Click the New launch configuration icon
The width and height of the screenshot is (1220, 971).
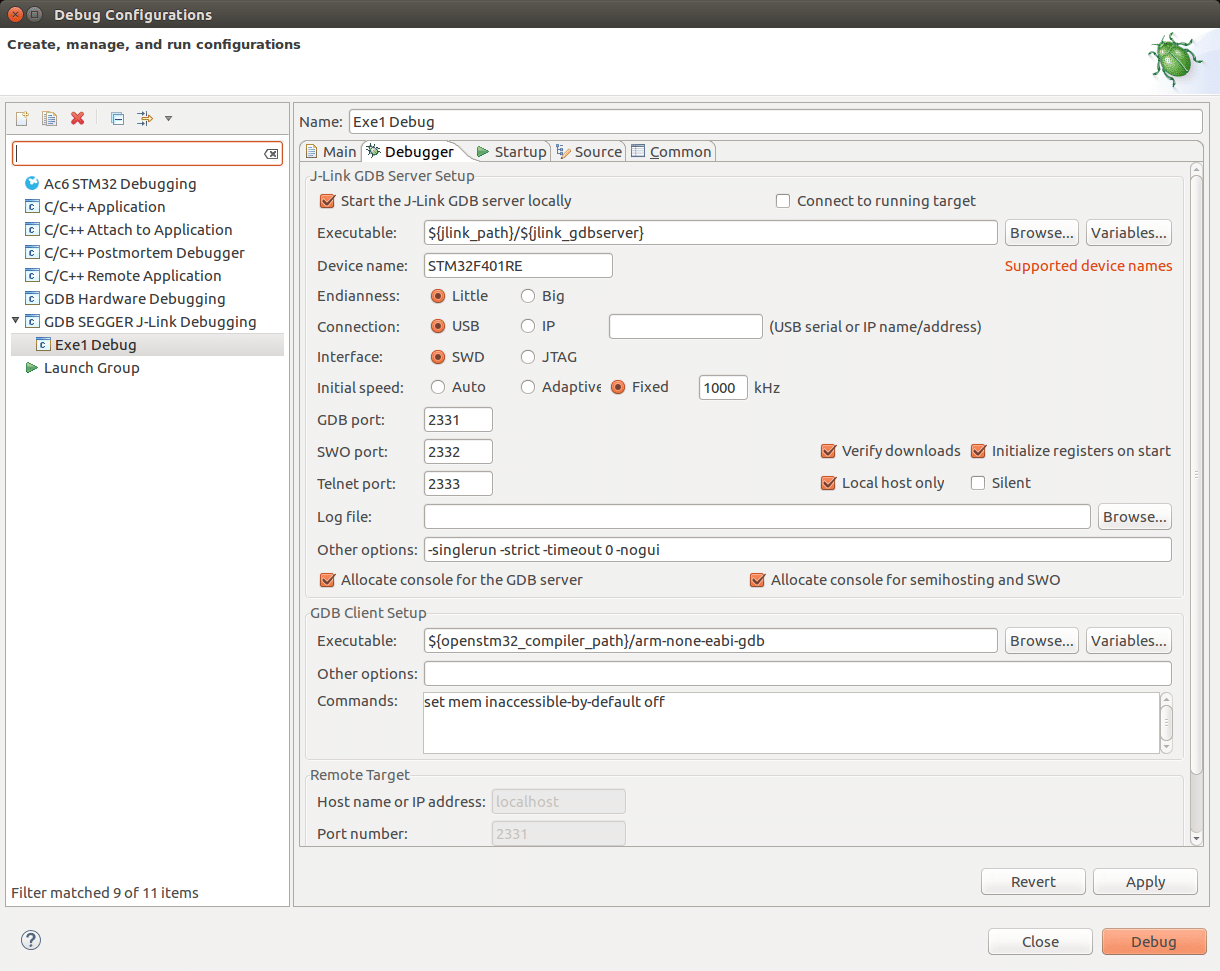(22, 119)
